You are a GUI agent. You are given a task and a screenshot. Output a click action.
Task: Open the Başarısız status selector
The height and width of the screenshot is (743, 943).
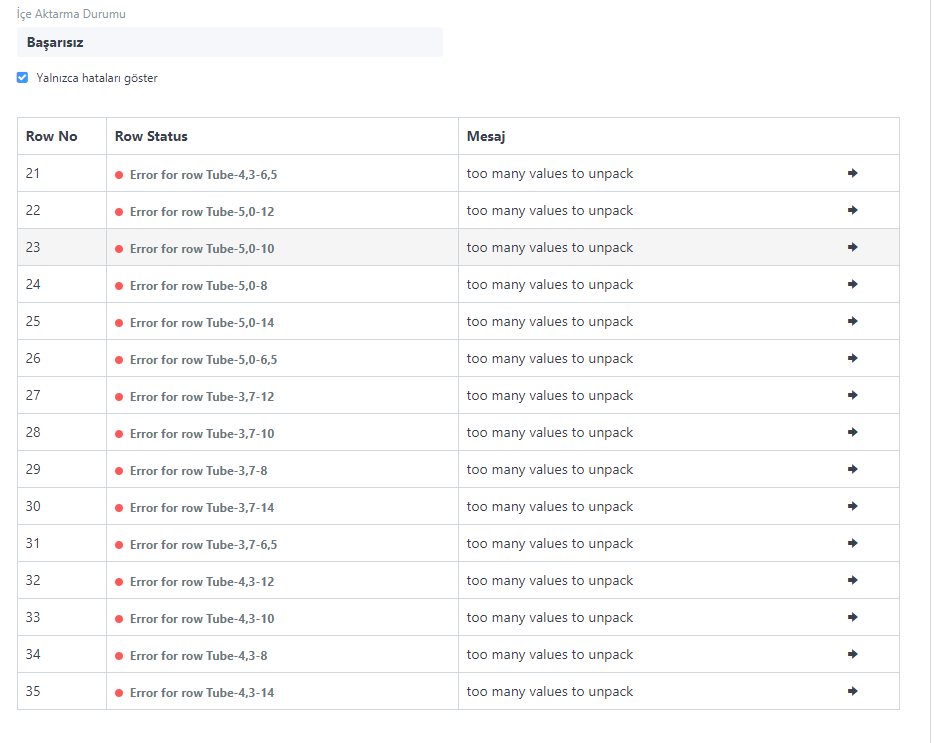pos(229,42)
